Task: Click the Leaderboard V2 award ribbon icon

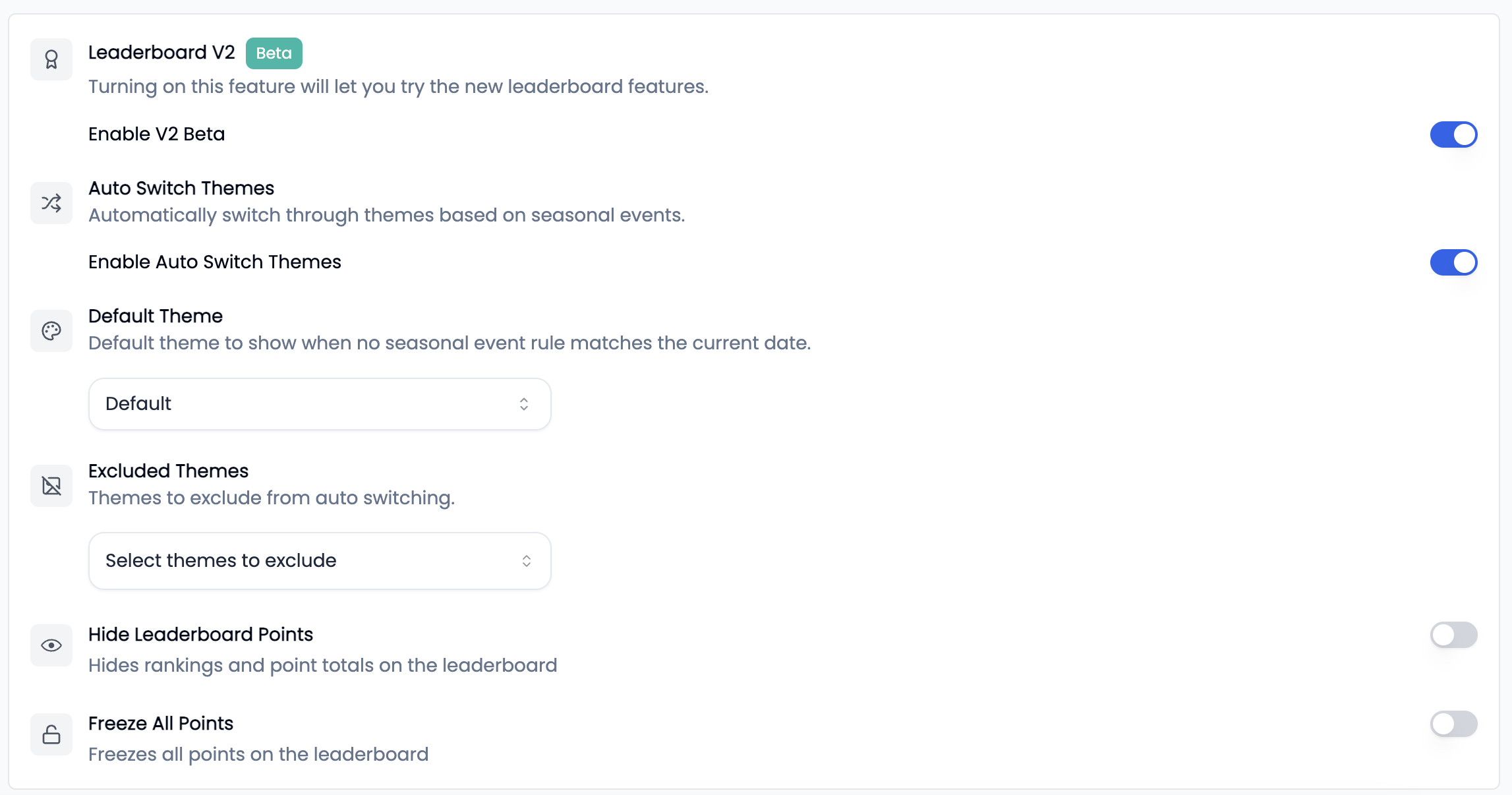Action: 51,59
